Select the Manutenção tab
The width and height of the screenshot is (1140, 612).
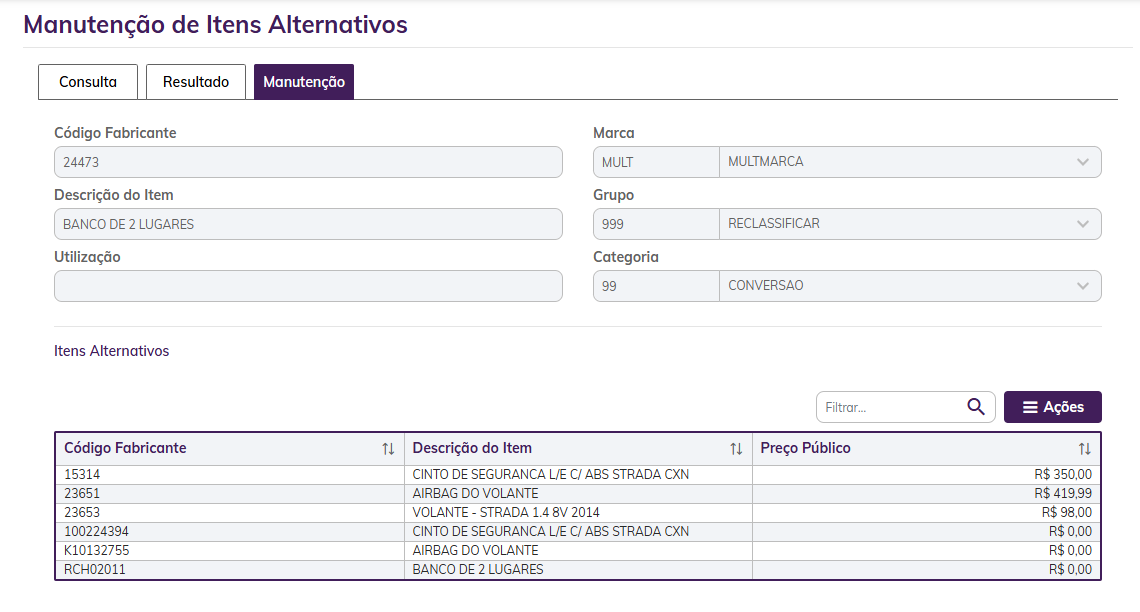click(304, 82)
